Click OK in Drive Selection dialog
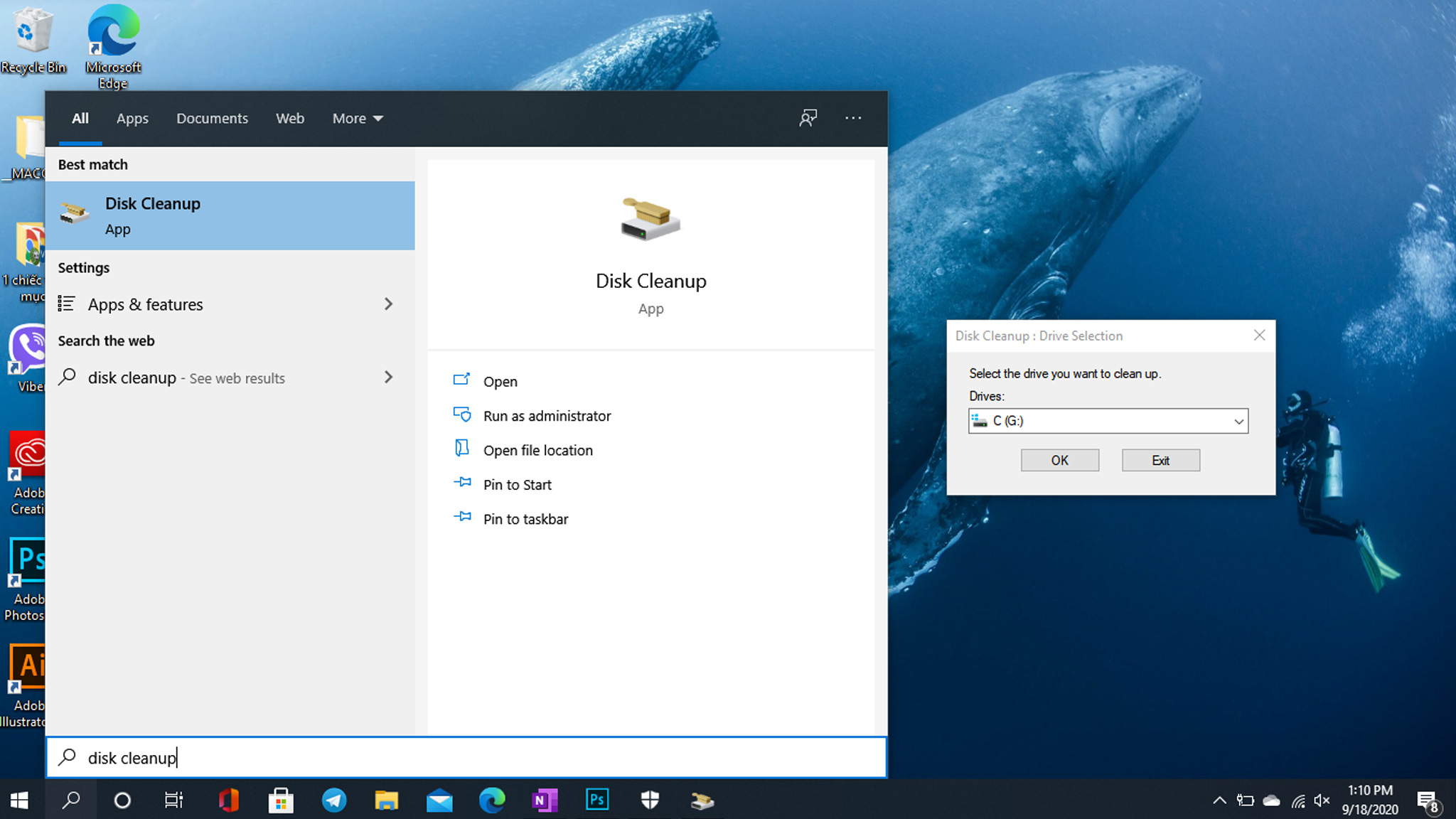 1059,460
